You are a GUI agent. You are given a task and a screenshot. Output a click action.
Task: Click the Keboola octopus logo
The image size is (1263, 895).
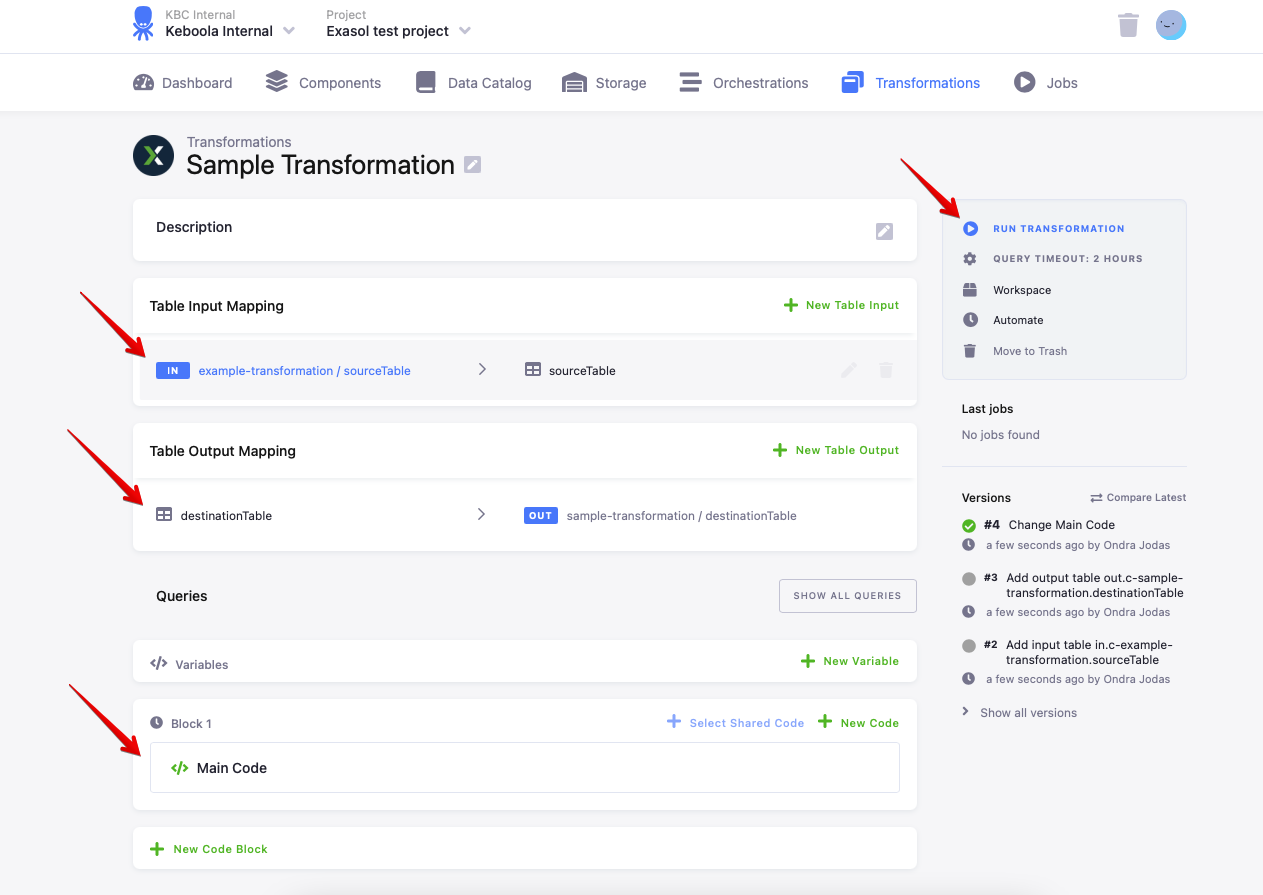143,24
